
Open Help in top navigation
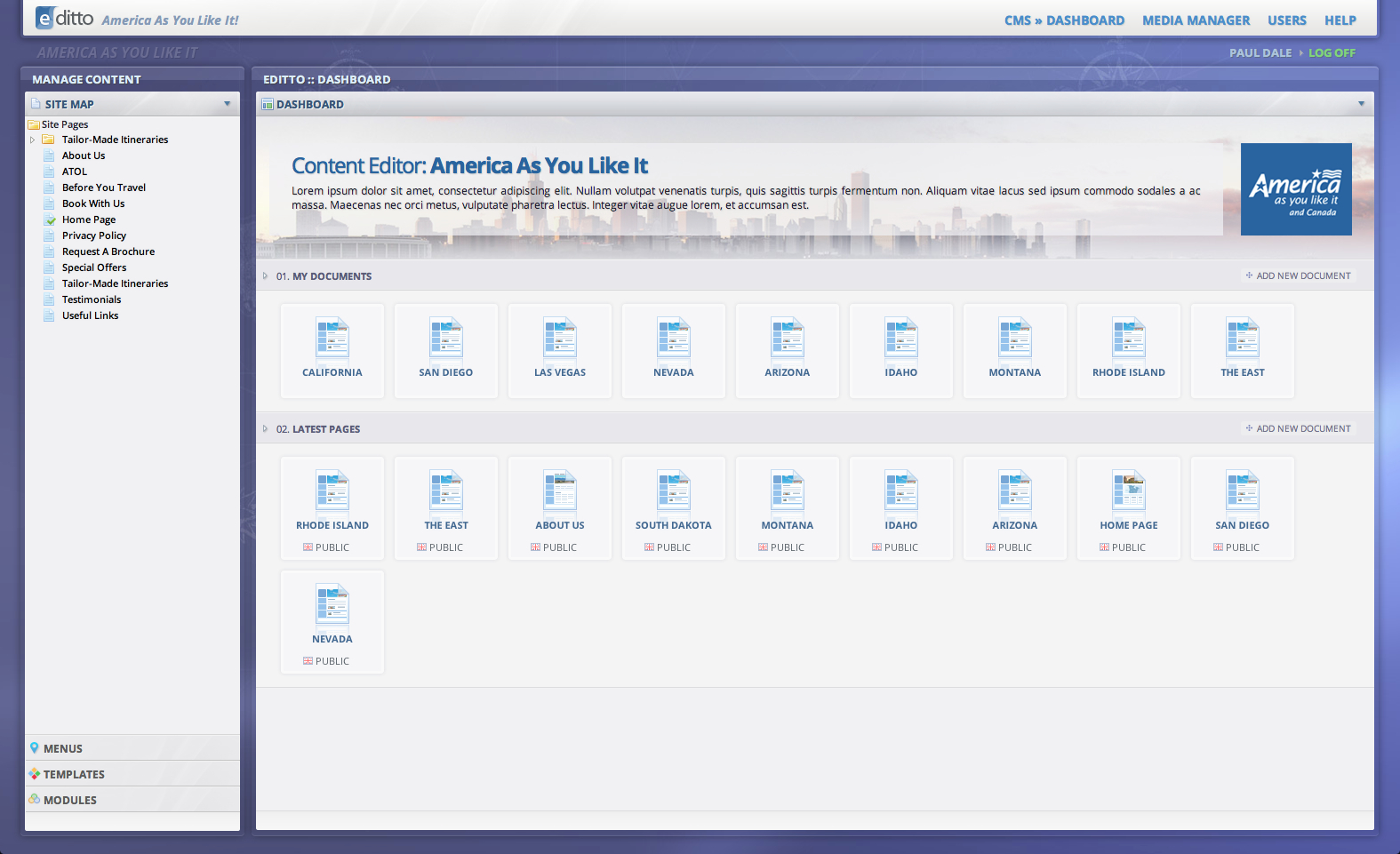[x=1340, y=20]
